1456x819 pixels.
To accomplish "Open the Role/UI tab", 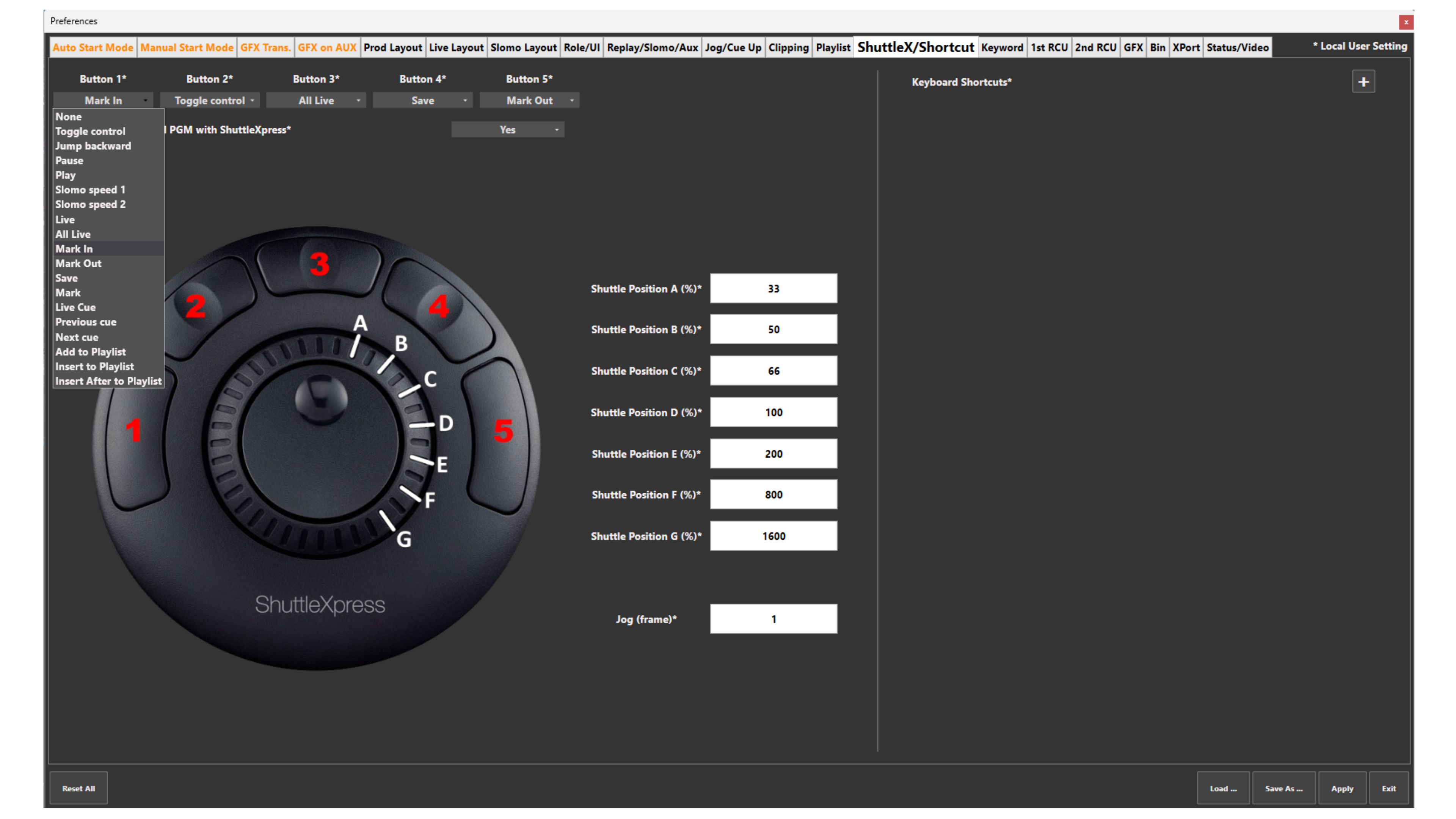I will [x=582, y=47].
